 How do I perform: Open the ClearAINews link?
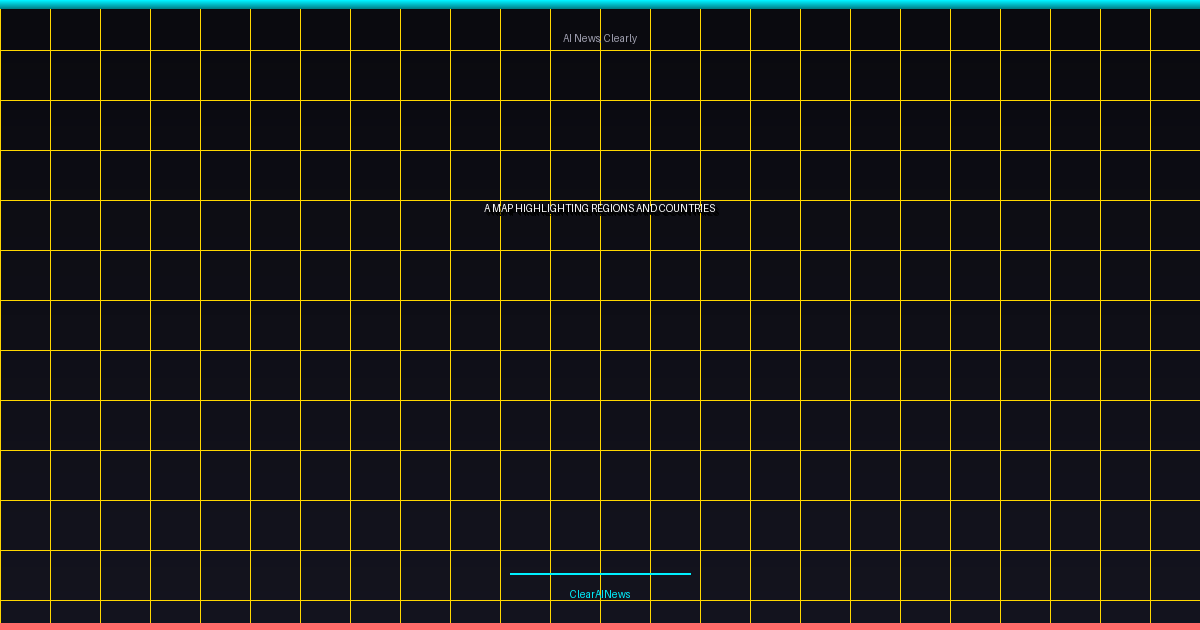pos(600,593)
